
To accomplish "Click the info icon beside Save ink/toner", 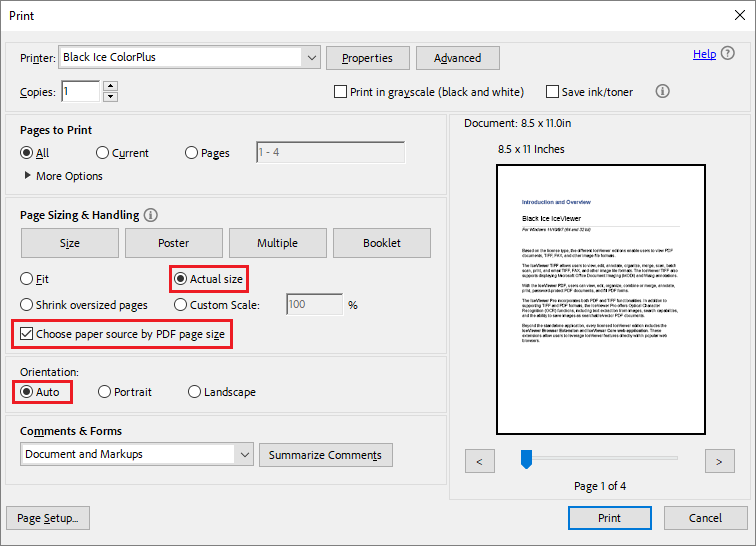I will (662, 91).
